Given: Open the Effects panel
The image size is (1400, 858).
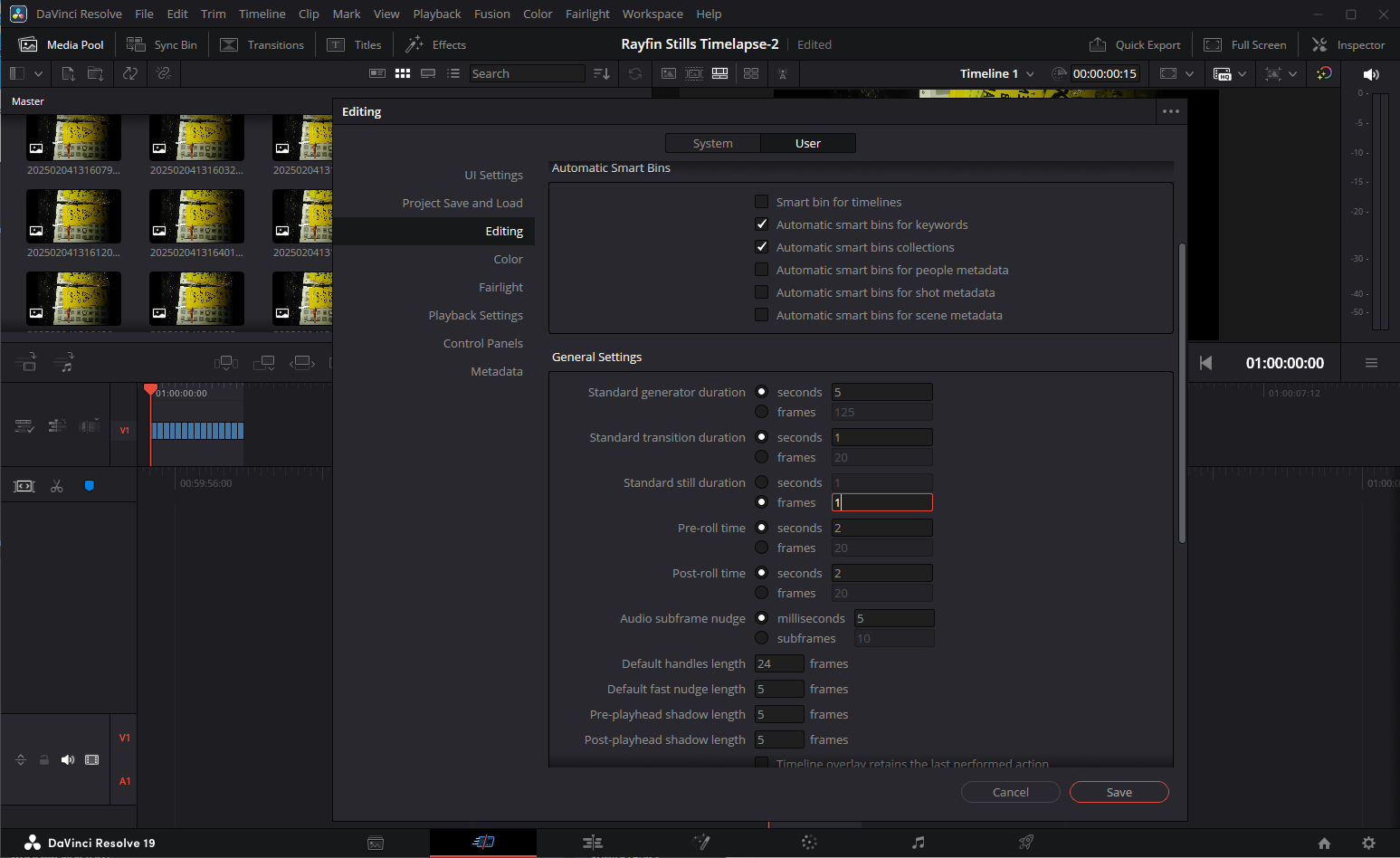Looking at the screenshot, I should tap(436, 44).
